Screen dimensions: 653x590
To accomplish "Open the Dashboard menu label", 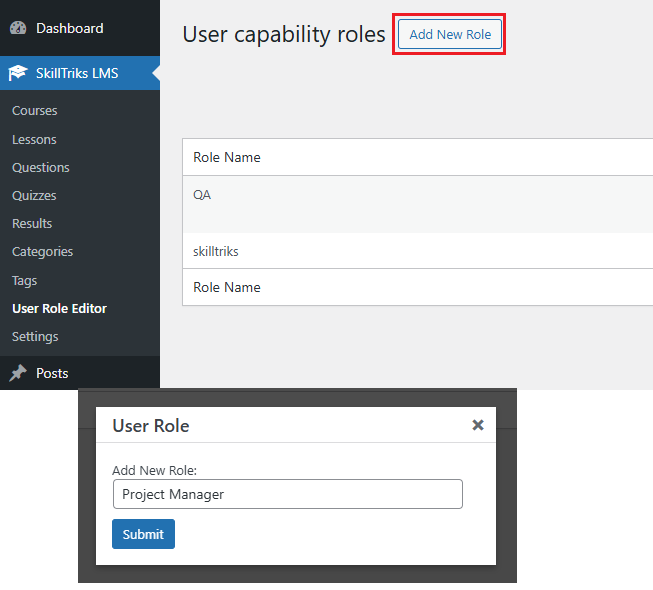I will point(69,28).
